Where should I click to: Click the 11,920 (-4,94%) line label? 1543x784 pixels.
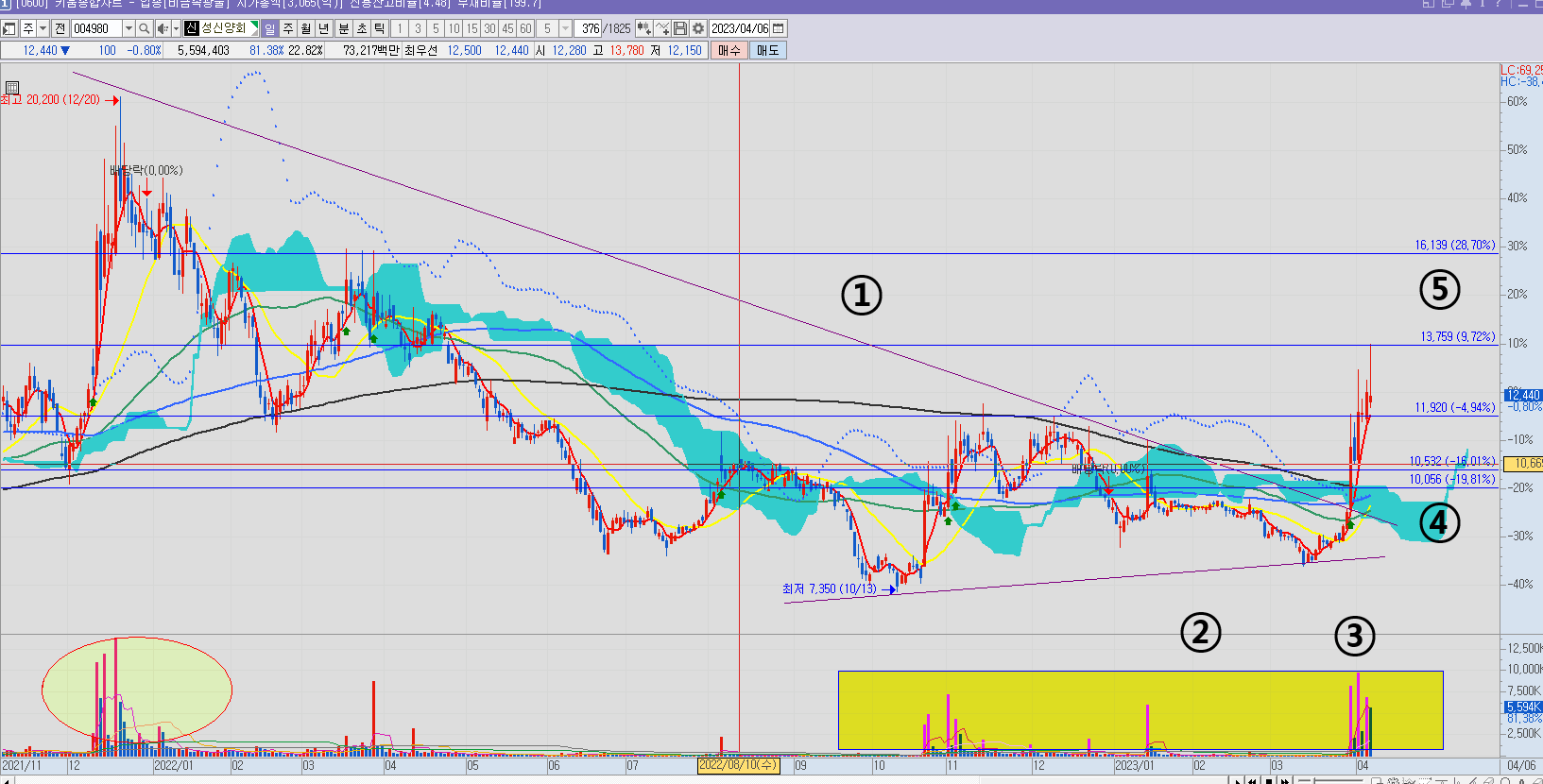(1455, 408)
